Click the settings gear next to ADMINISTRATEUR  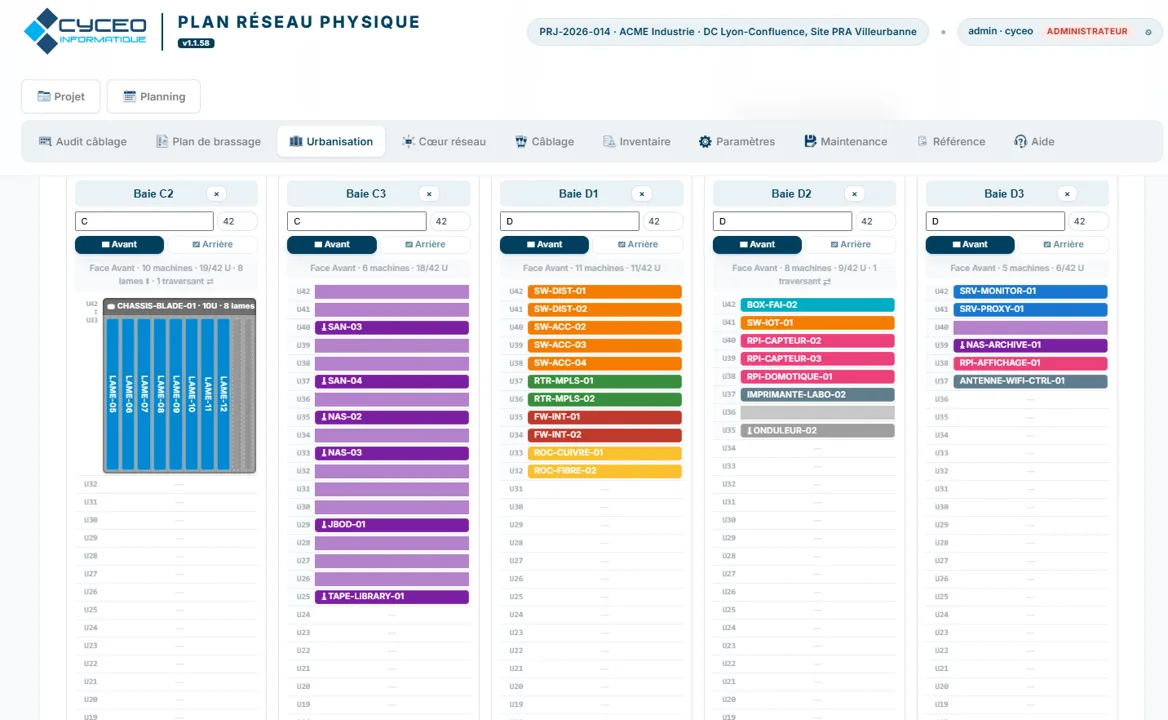pyautogui.click(x=1148, y=32)
